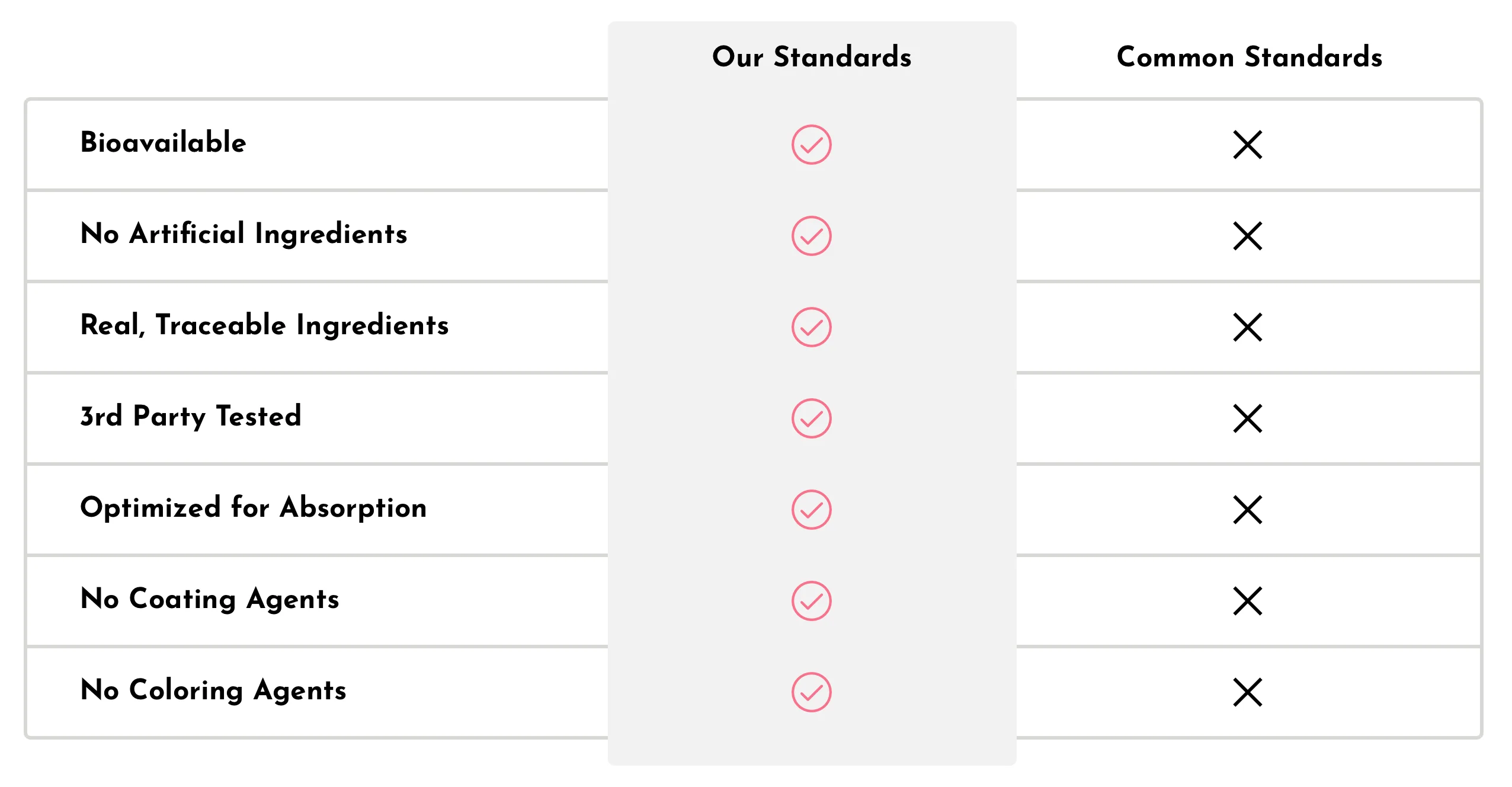Select the checkmark for Real, Traceable Ingredients
Viewport: 1512px width, 787px height.
(x=811, y=327)
